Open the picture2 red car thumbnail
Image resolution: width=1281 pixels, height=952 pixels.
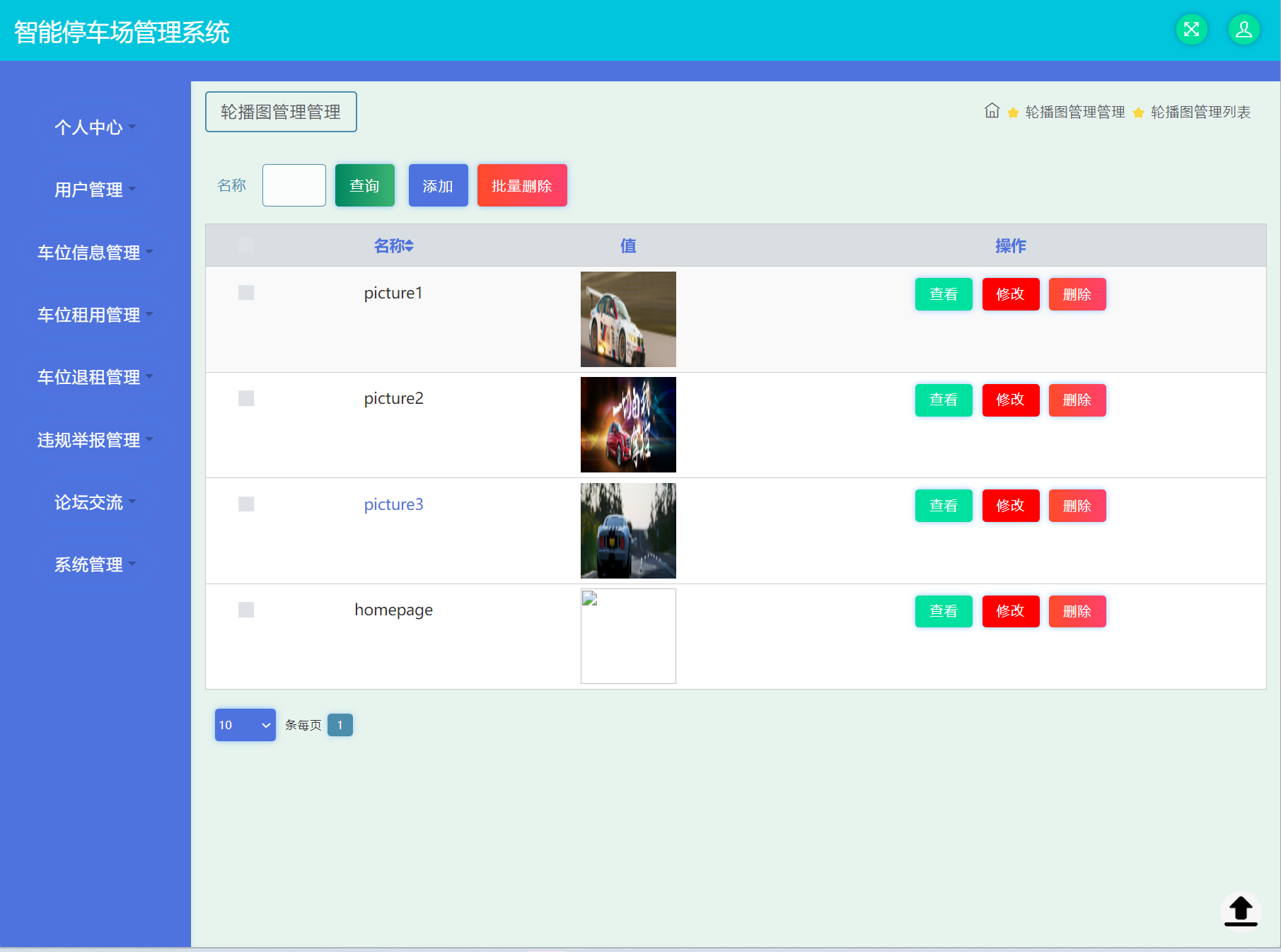click(628, 424)
